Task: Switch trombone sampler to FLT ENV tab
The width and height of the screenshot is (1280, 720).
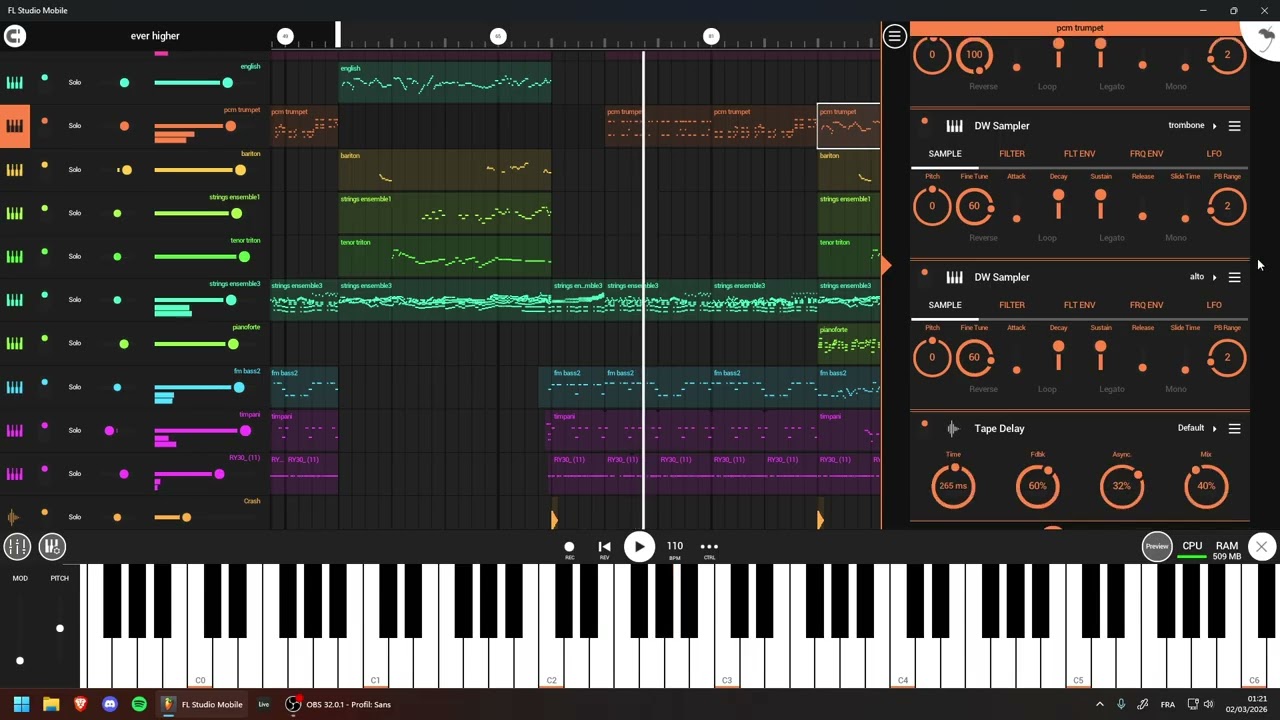Action: pyautogui.click(x=1079, y=154)
